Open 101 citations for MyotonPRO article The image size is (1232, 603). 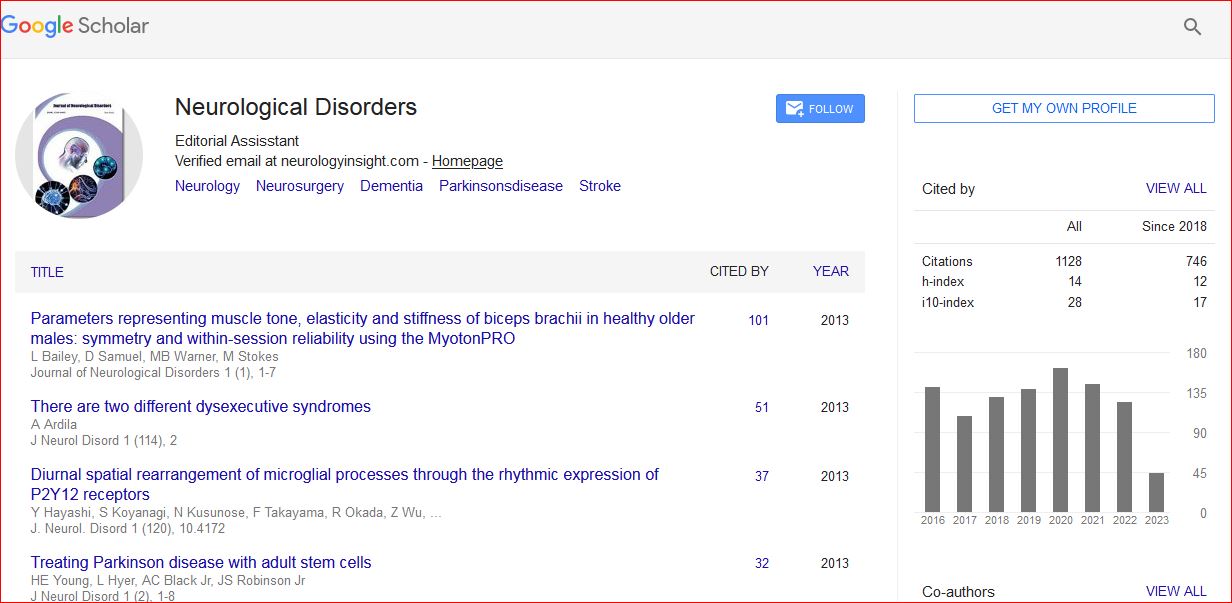(x=758, y=320)
